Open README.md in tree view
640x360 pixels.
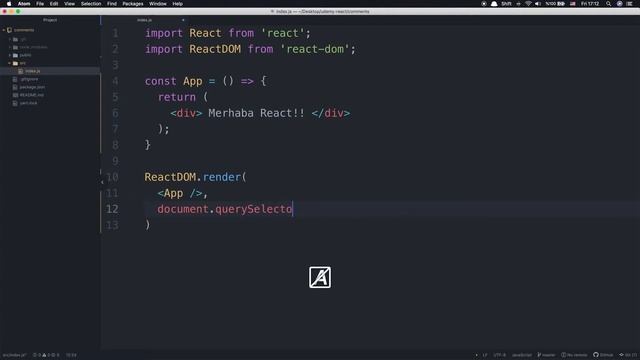(x=31, y=95)
